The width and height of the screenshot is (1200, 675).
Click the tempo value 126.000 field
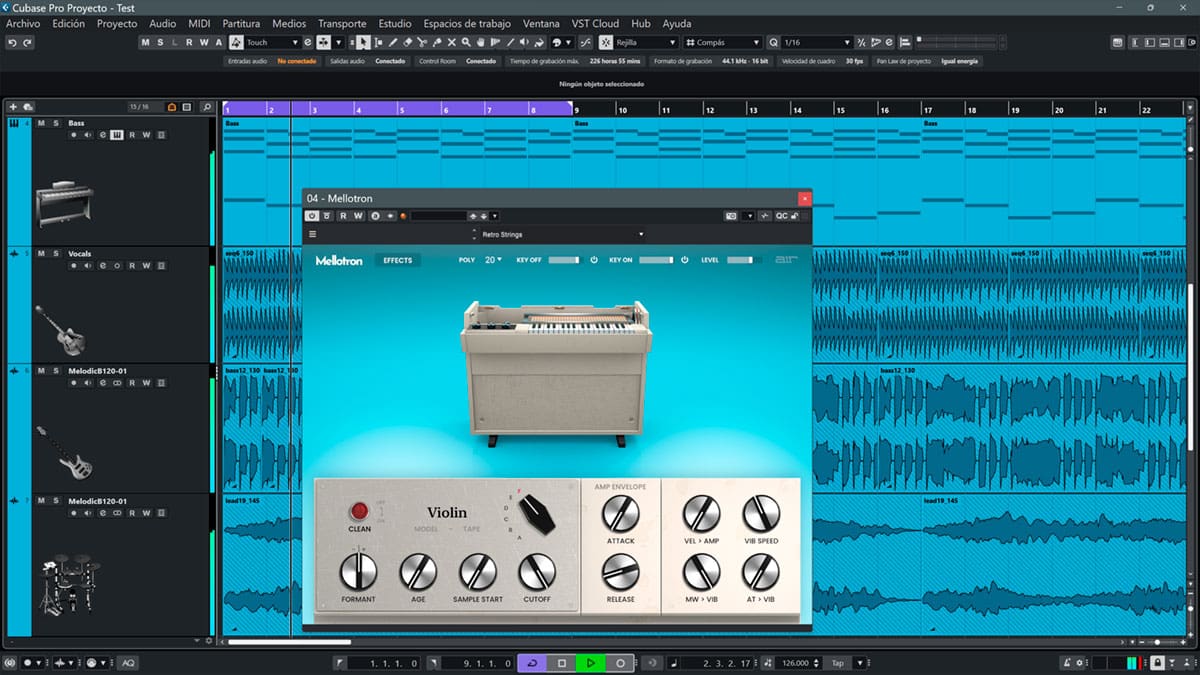pos(797,663)
